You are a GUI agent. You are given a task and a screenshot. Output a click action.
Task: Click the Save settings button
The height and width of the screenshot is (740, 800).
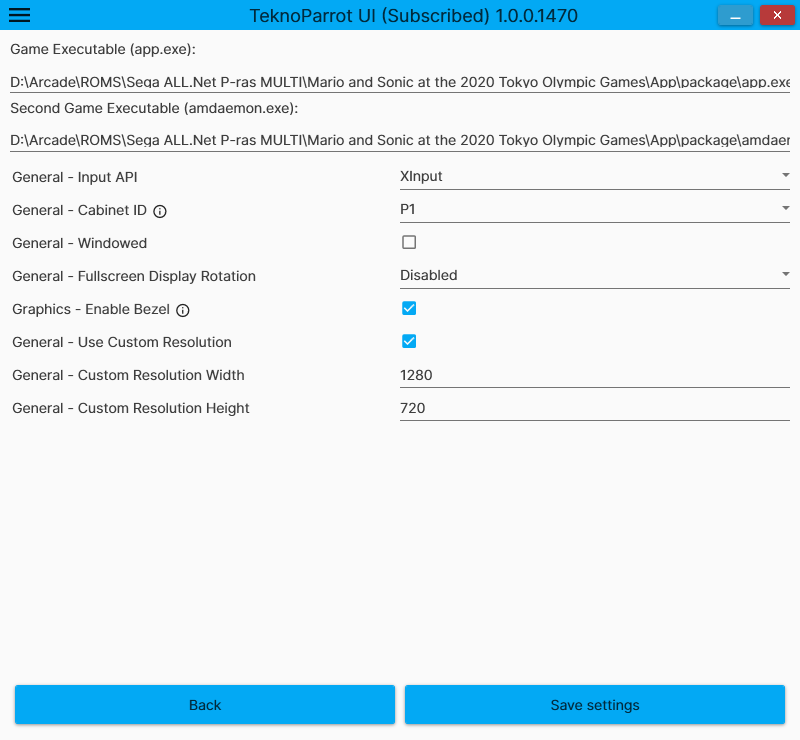(594, 705)
